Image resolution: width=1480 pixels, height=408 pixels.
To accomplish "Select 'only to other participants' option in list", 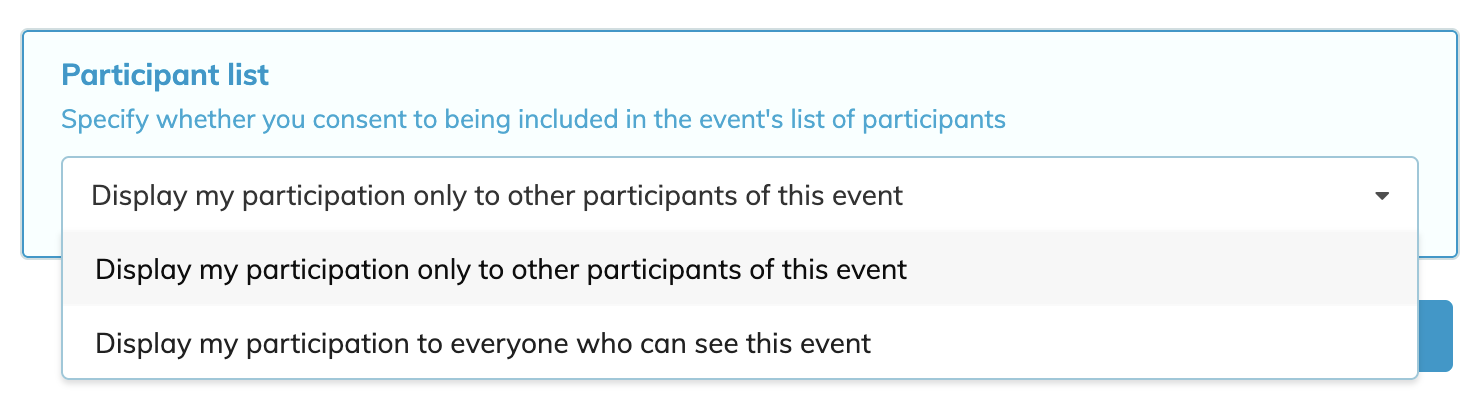I will tap(501, 270).
